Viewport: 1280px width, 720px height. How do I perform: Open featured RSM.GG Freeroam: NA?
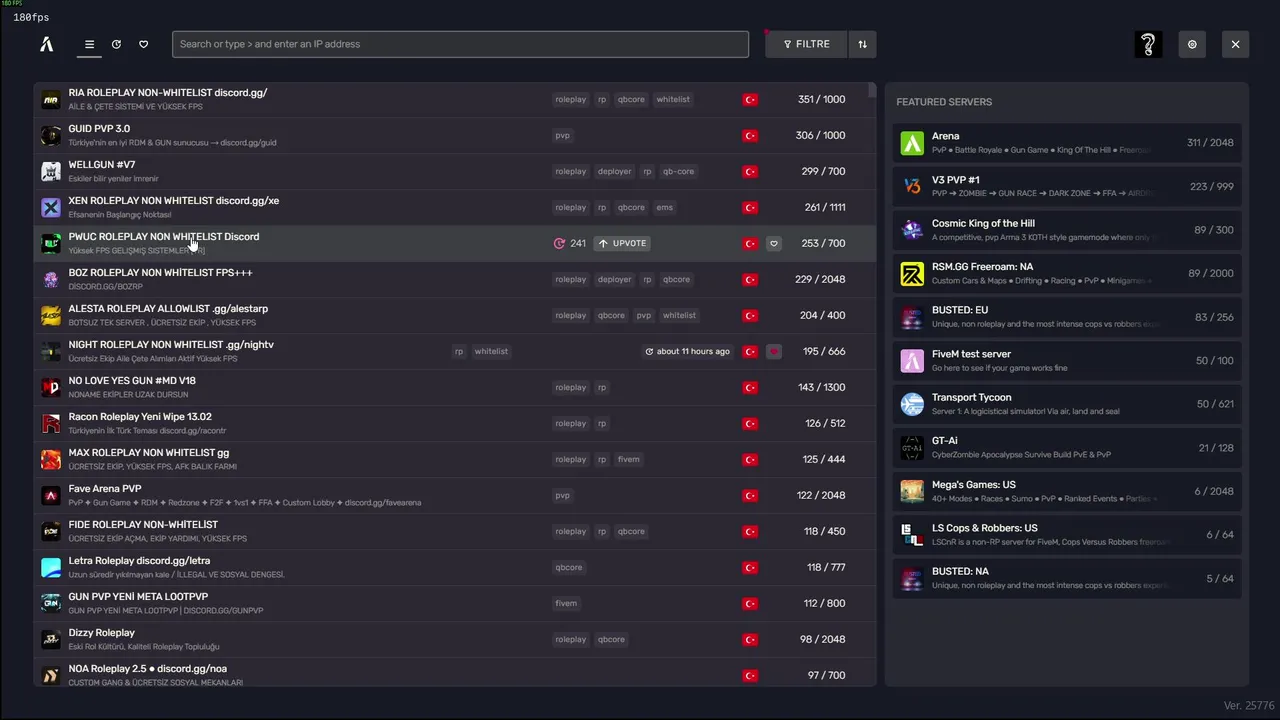[1067, 274]
